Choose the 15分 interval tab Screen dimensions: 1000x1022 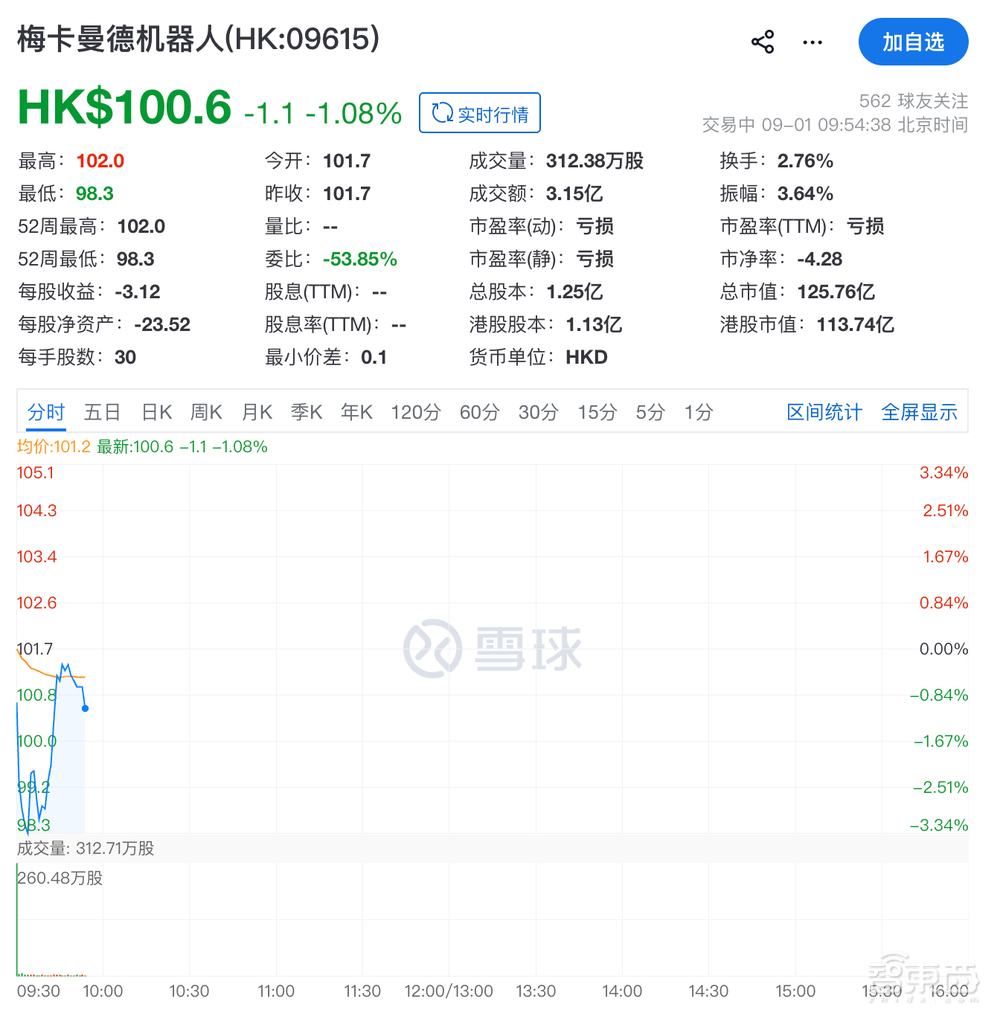coord(597,412)
